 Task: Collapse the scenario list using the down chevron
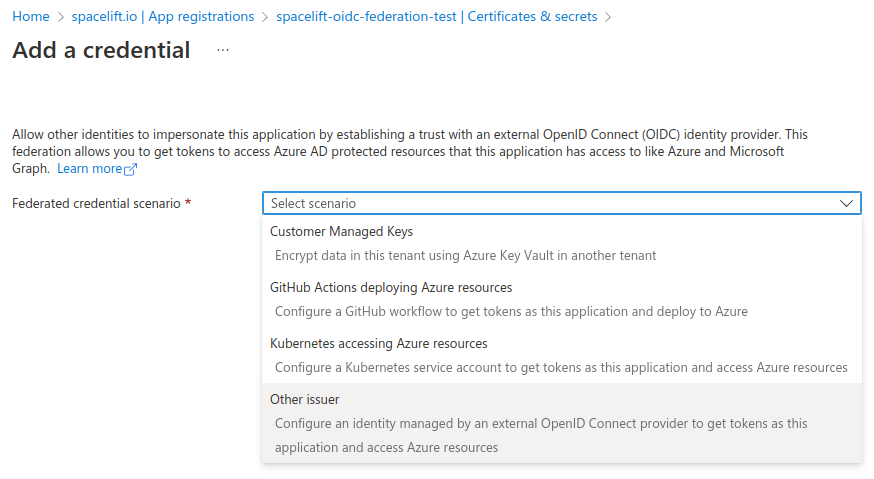click(x=847, y=203)
